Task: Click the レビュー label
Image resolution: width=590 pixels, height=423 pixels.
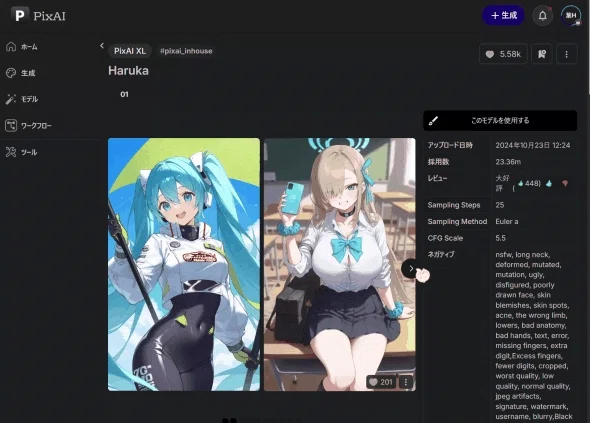Action: tap(437, 178)
